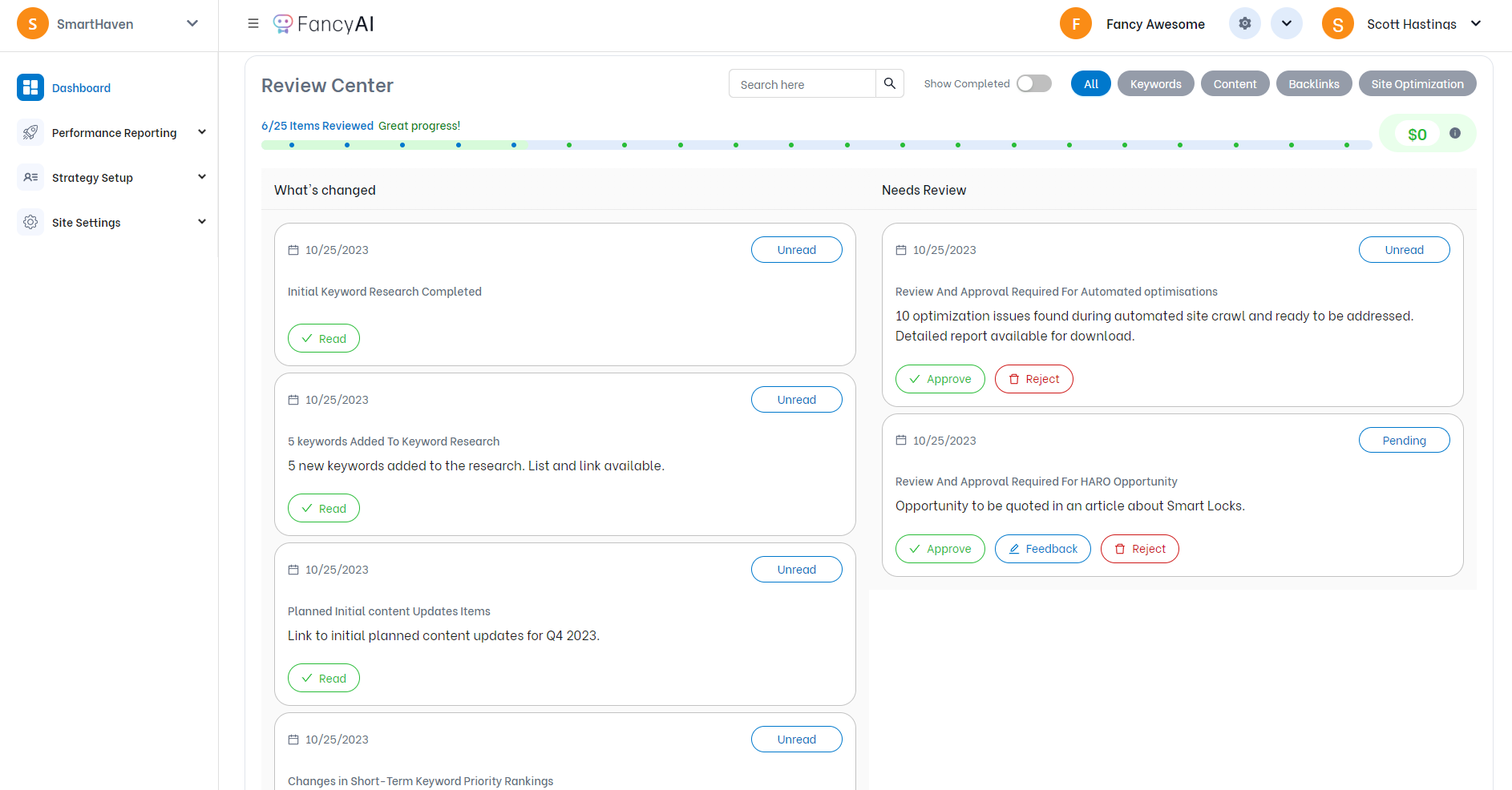Mark Initial Keyword Research as Read
The image size is (1512, 790).
coord(324,339)
